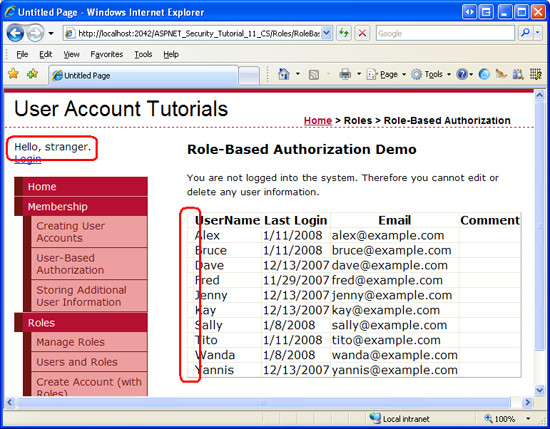This screenshot has height=429, width=550.
Task: Click the Add to Favorites icon
Action: (33, 74)
